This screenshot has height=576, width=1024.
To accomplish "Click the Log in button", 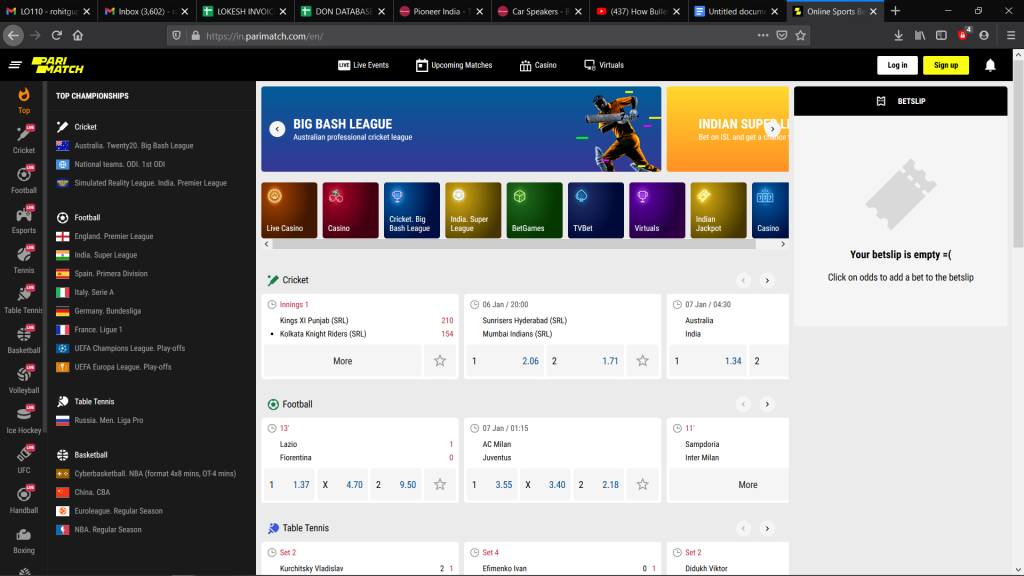I will (897, 65).
